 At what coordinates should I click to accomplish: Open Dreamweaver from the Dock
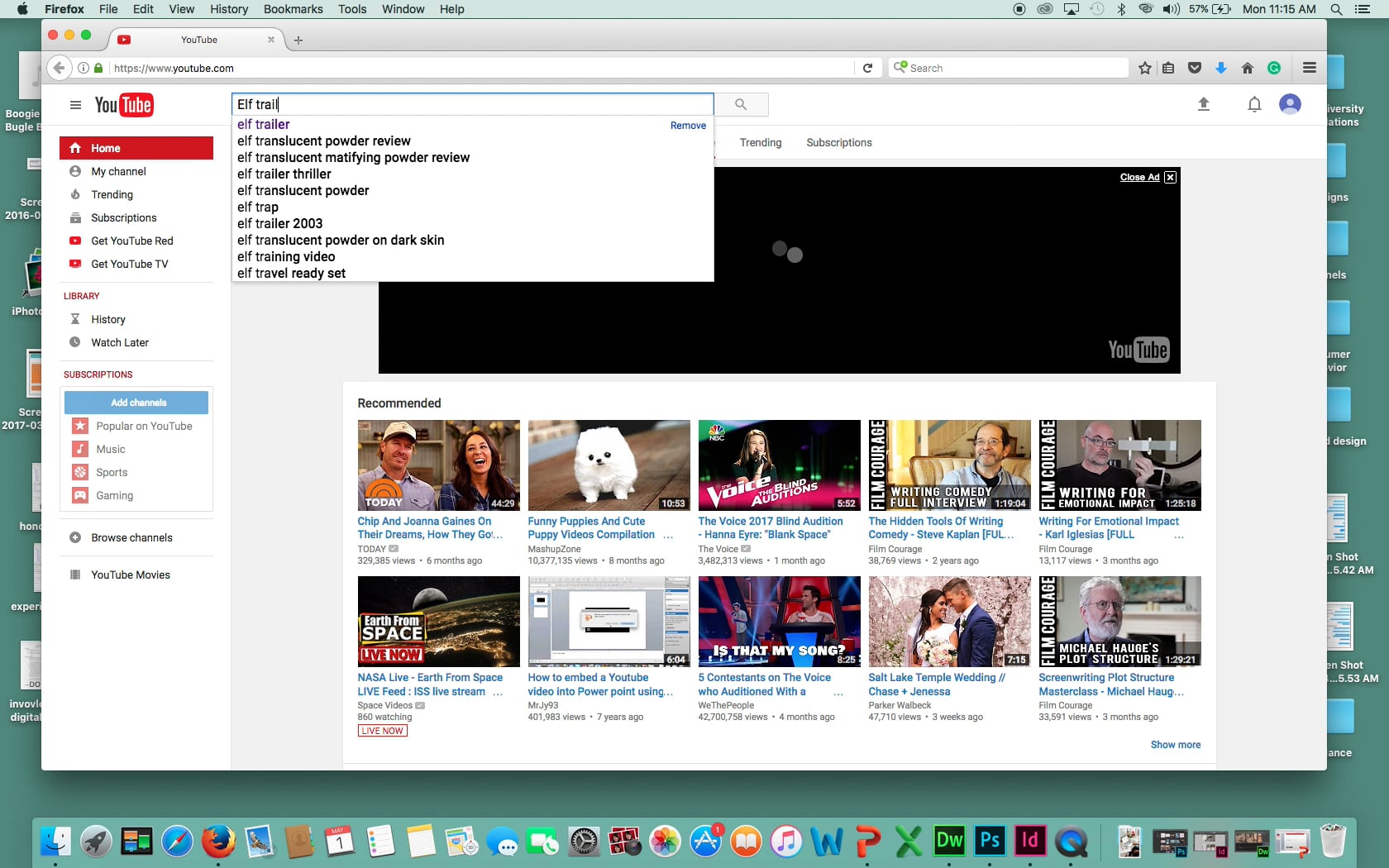949,842
